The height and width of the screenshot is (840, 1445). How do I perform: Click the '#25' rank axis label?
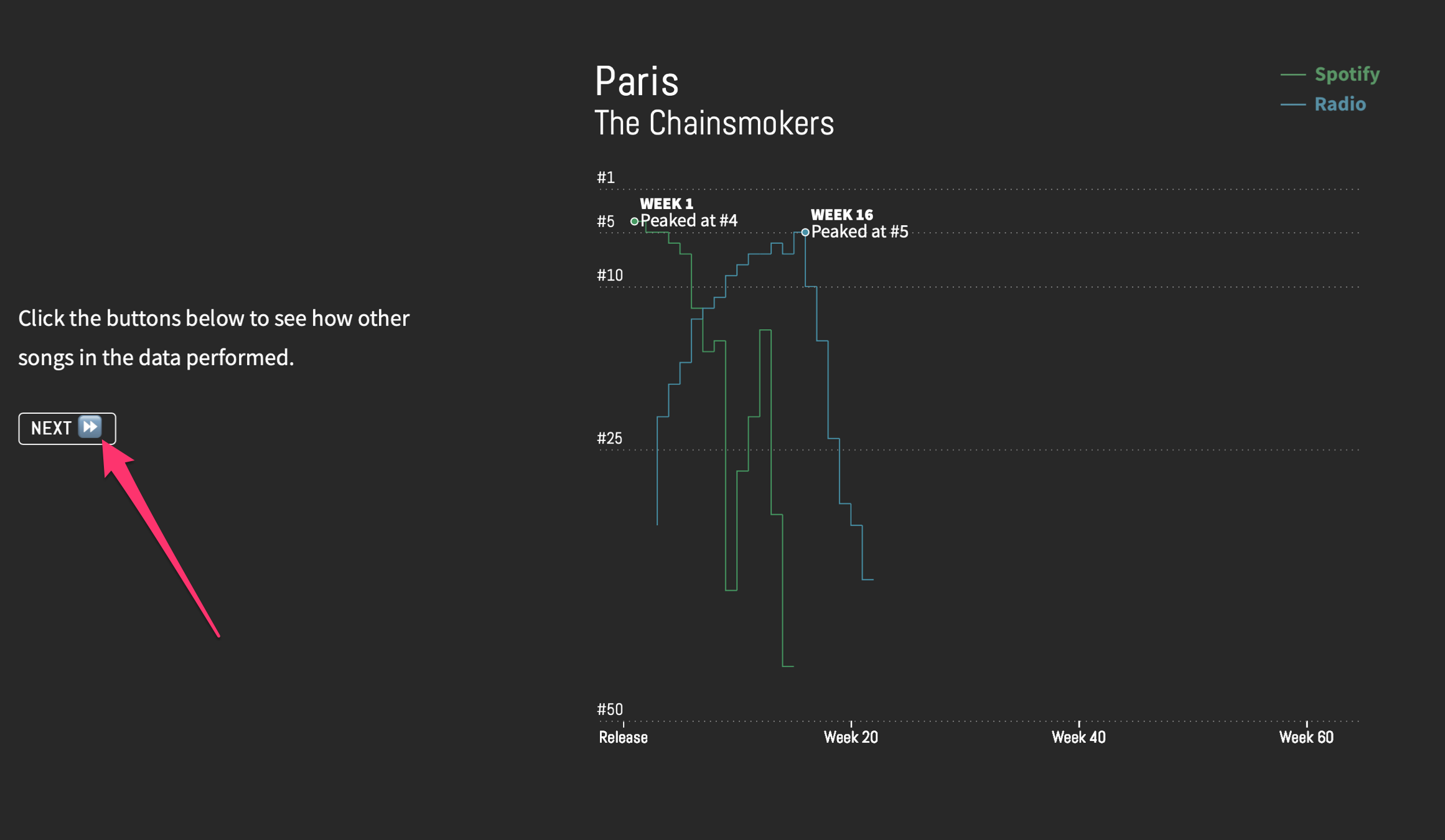[x=609, y=438]
